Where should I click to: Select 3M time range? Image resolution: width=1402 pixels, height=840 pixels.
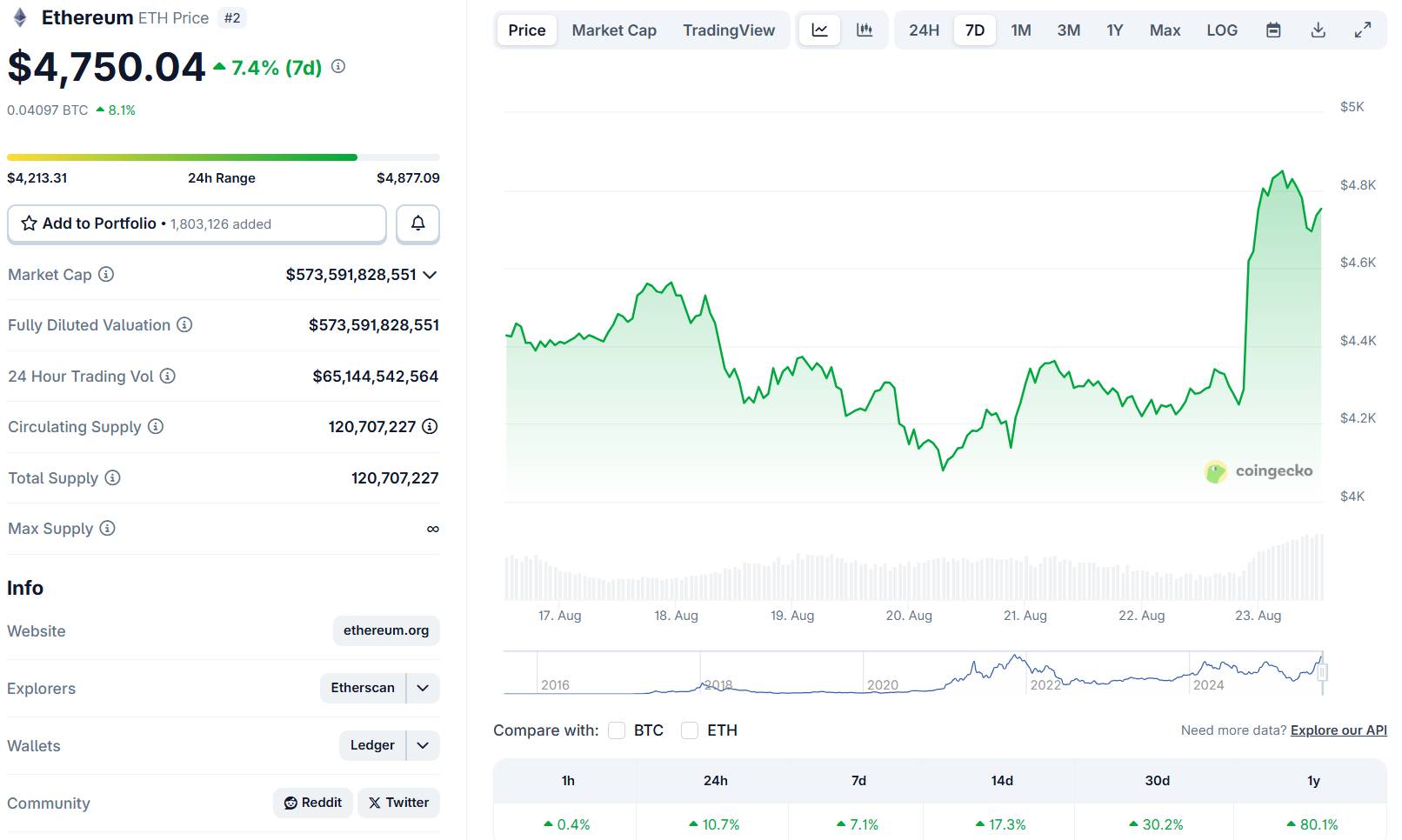pyautogui.click(x=1069, y=30)
